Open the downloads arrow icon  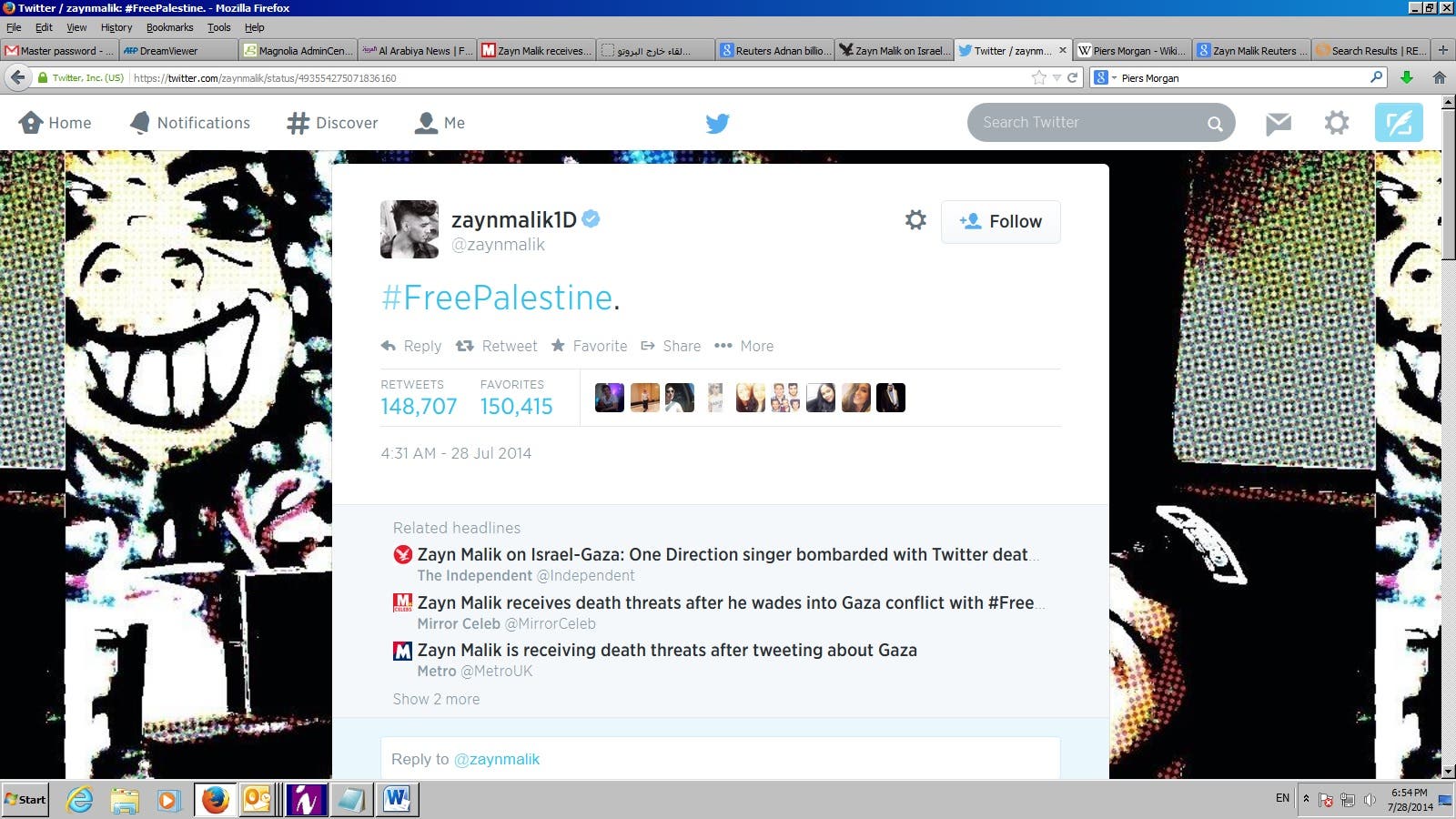point(1407,78)
